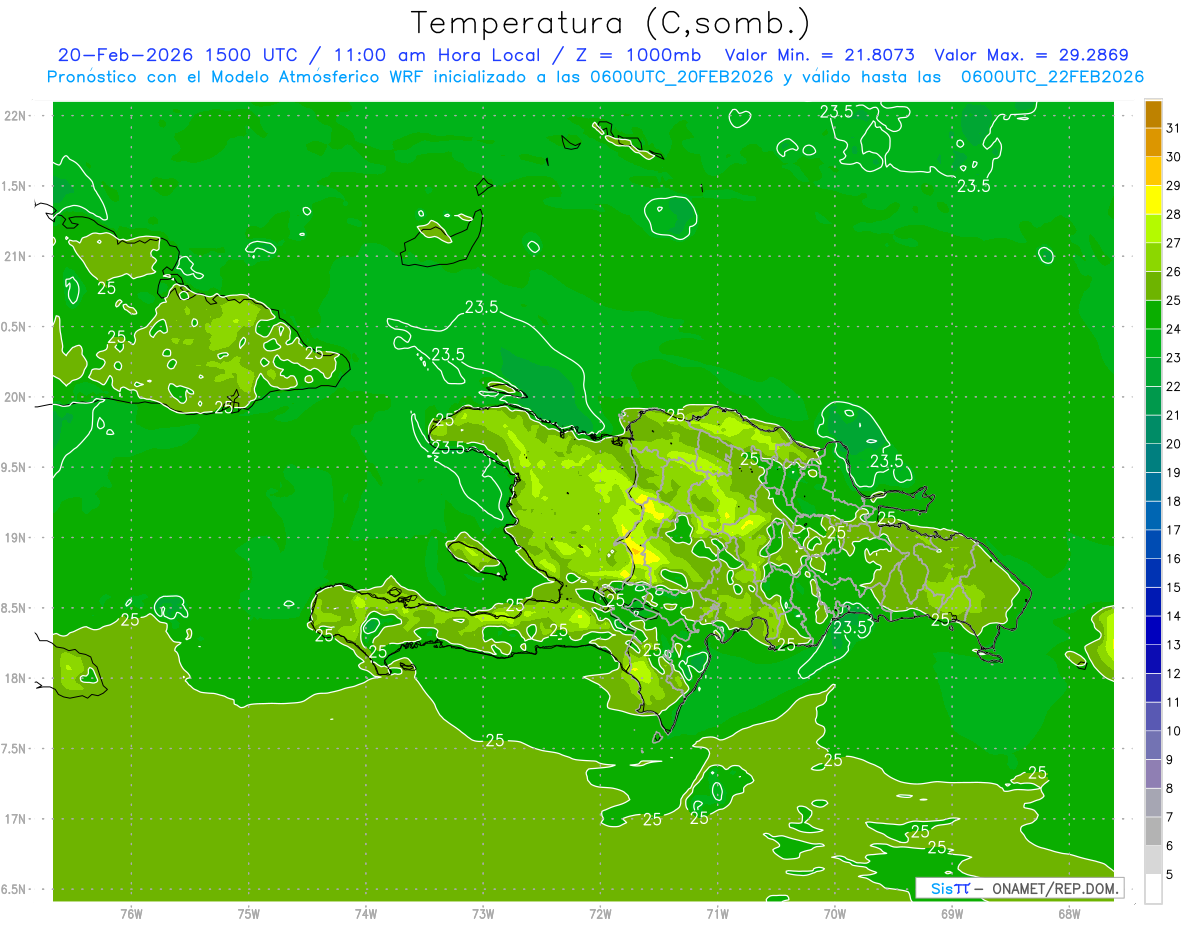Image resolution: width=1200 pixels, height=927 pixels.
Task: Click the colorbar scale number '7'
Action: coord(1170,818)
